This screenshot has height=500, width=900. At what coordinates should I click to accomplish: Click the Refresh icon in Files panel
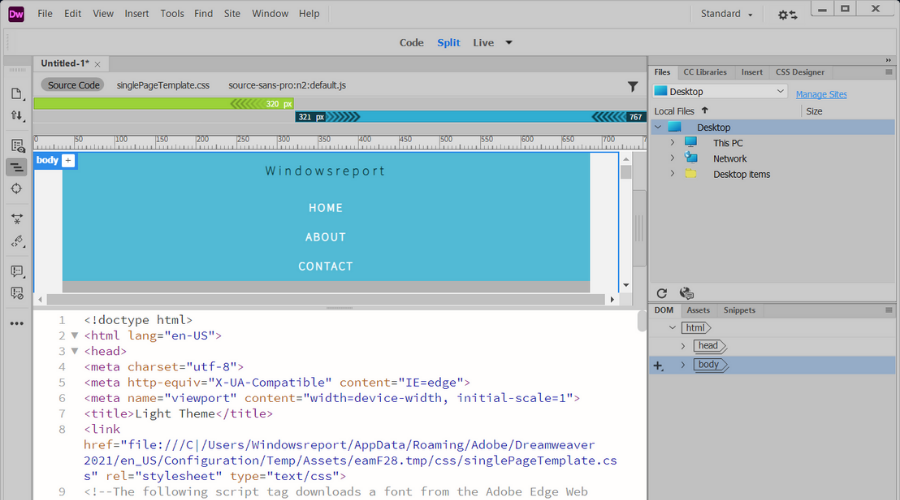coord(661,293)
